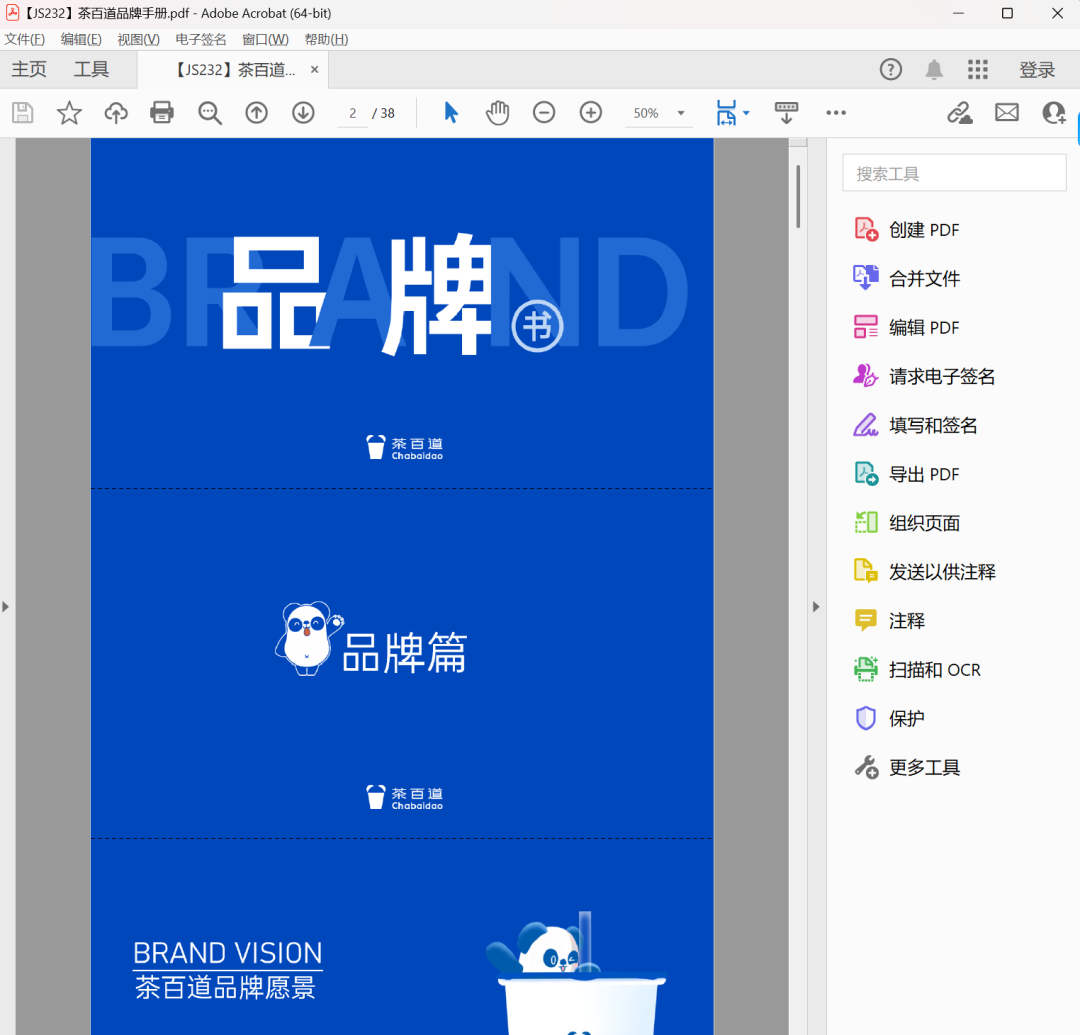1080x1035 pixels.
Task: Select the Hand tool in the toolbar
Action: tap(497, 112)
